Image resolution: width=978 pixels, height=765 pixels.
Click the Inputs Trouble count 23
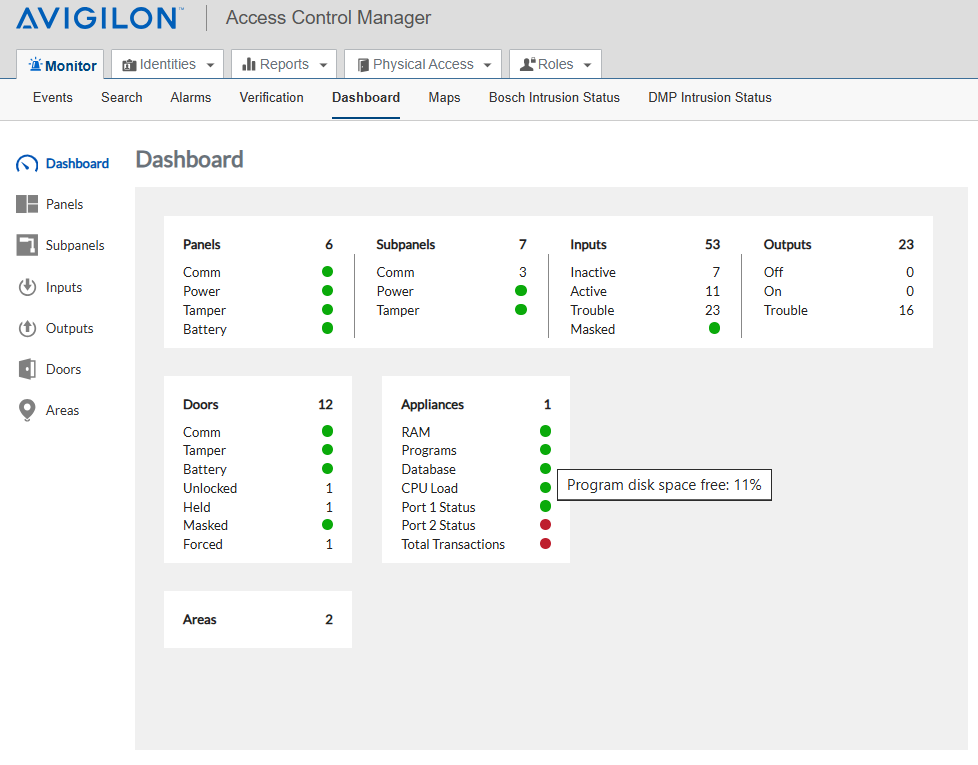tap(712, 310)
